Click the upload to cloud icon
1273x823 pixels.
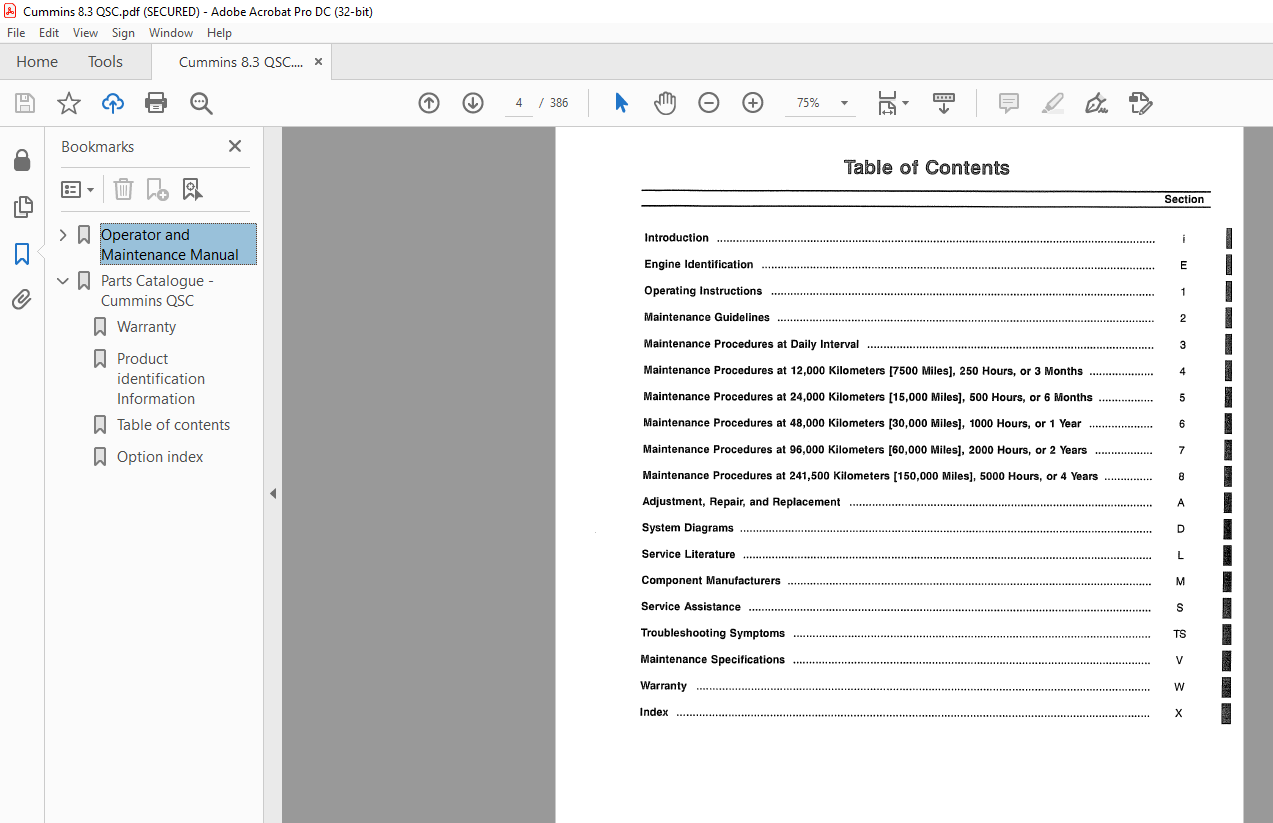(x=113, y=103)
